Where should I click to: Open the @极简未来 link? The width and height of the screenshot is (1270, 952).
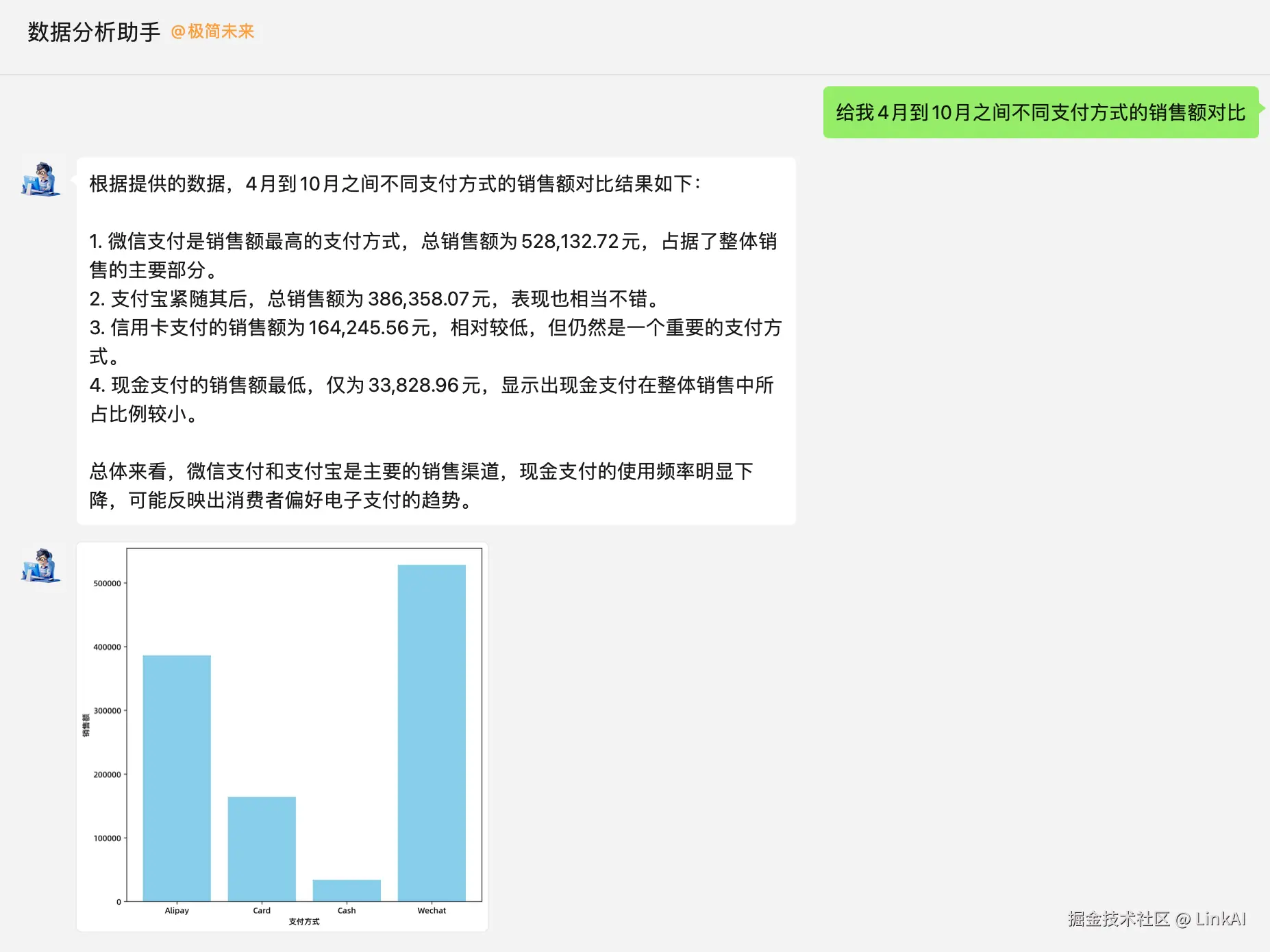pyautogui.click(x=212, y=31)
